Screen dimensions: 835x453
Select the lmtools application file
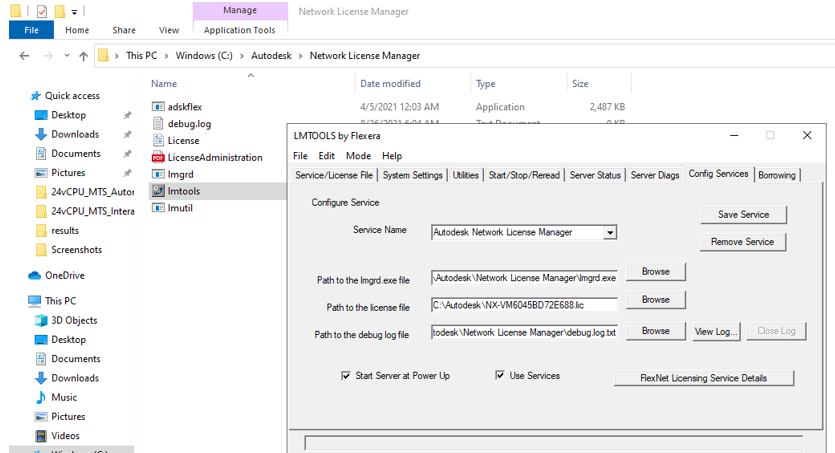[183, 191]
